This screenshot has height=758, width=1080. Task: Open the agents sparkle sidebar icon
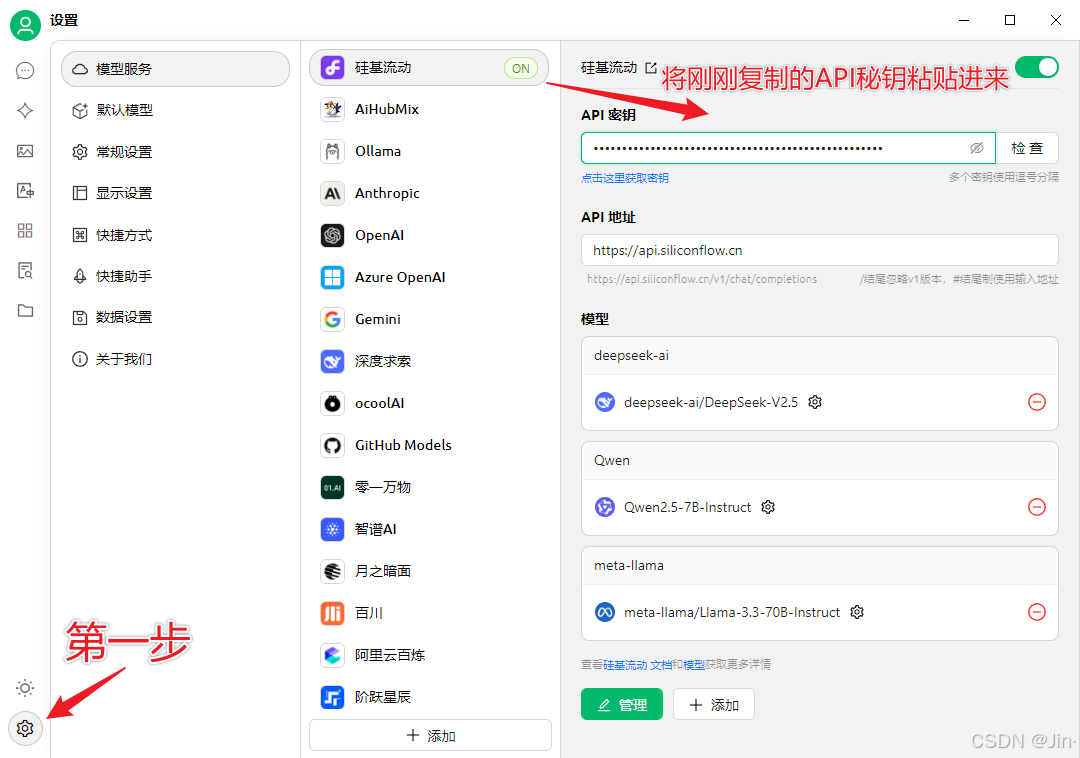(x=25, y=111)
